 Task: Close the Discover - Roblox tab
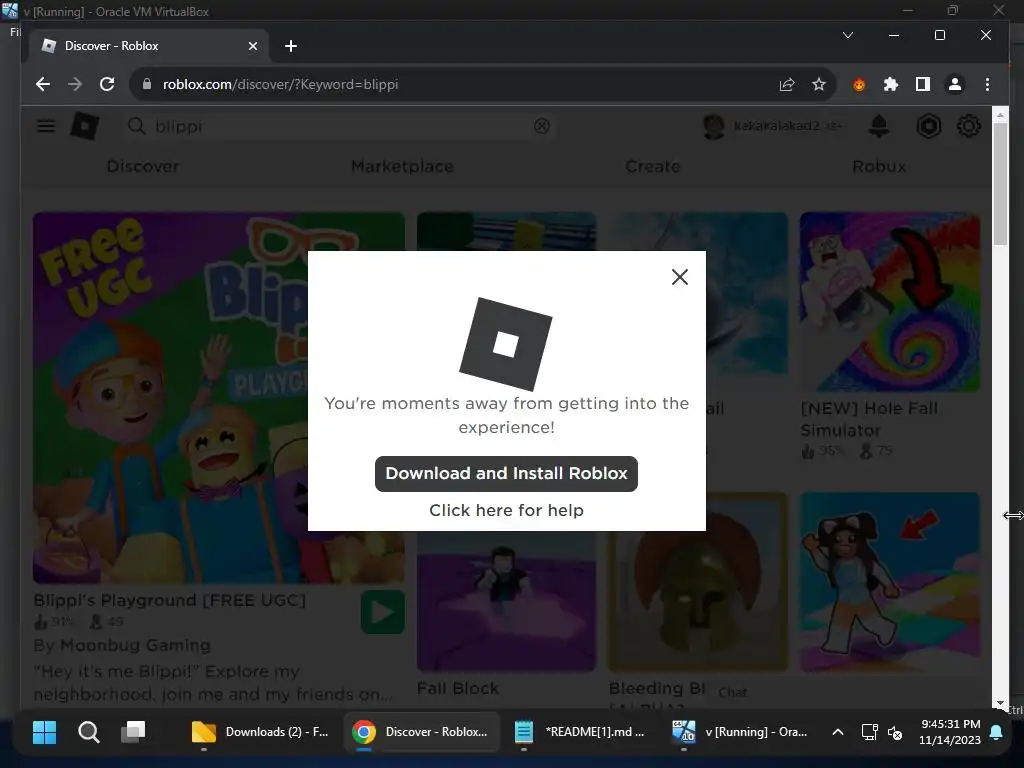coord(253,46)
